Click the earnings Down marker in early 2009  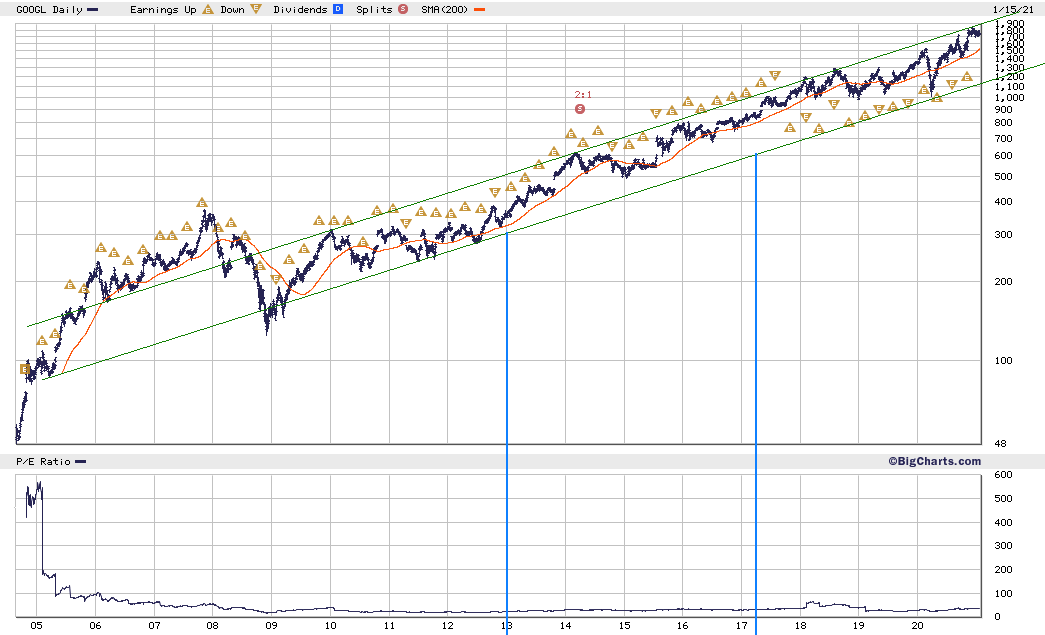click(x=275, y=279)
